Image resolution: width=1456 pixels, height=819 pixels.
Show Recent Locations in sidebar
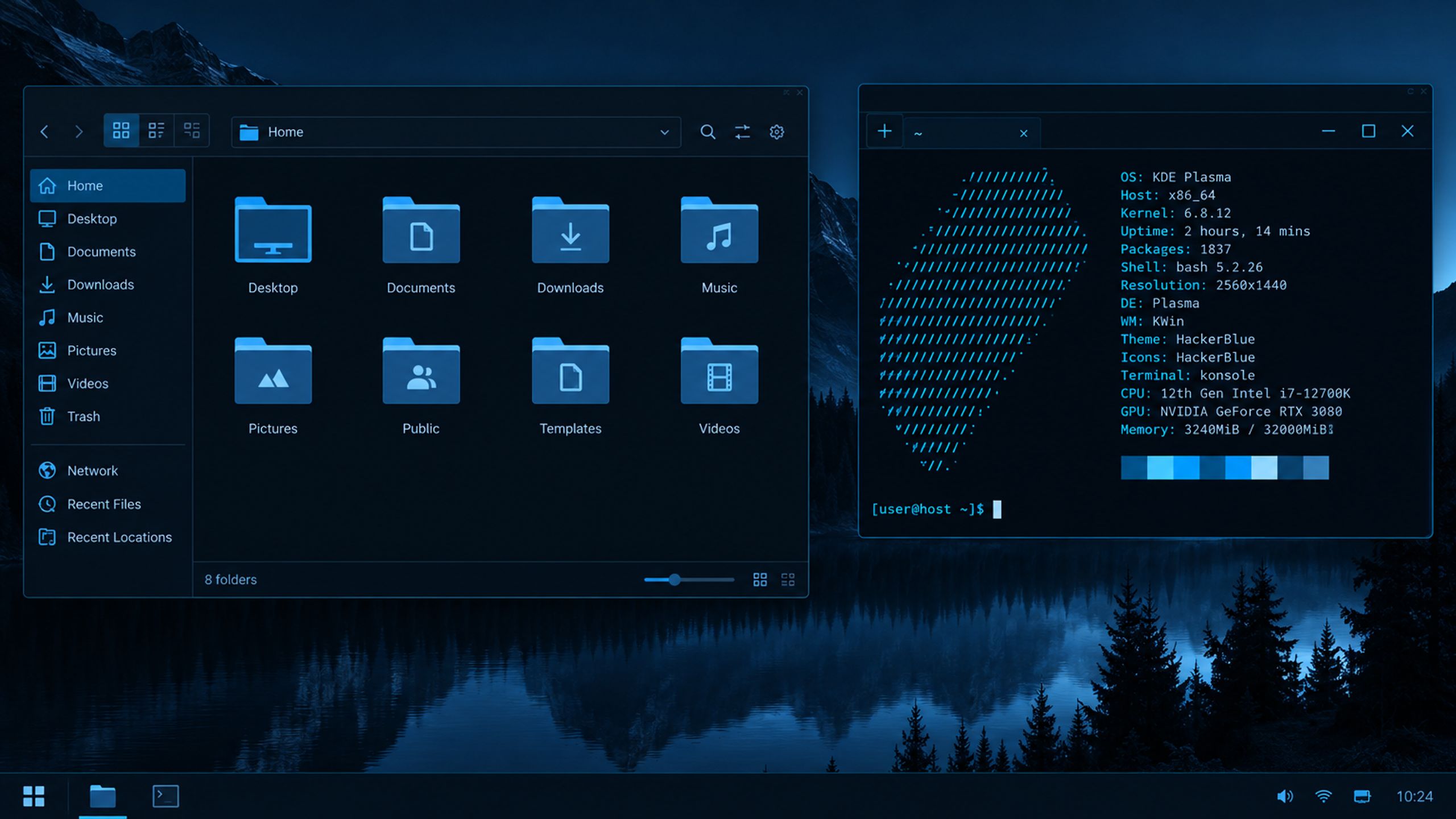107,537
